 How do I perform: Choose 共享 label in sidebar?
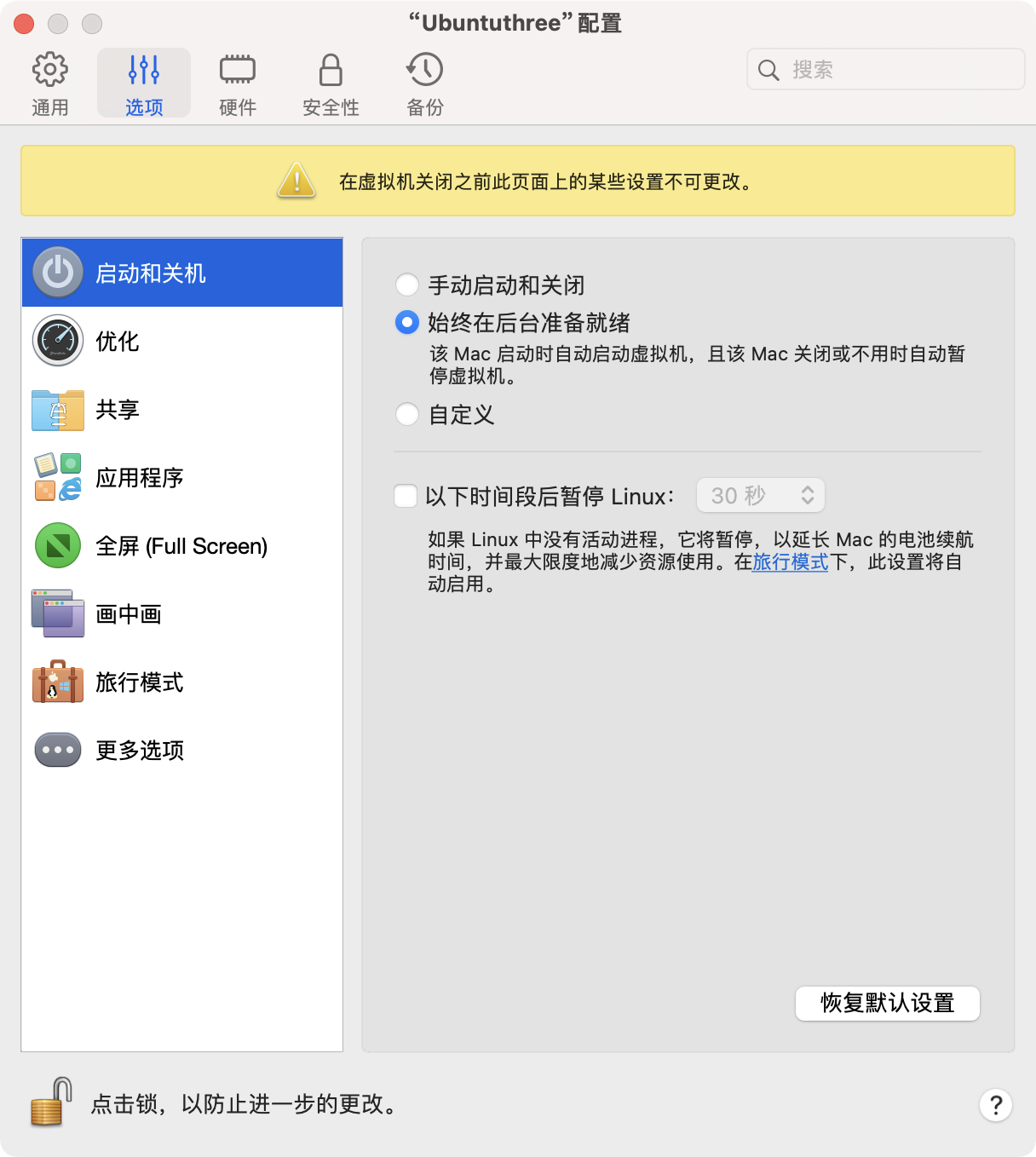[x=118, y=410]
